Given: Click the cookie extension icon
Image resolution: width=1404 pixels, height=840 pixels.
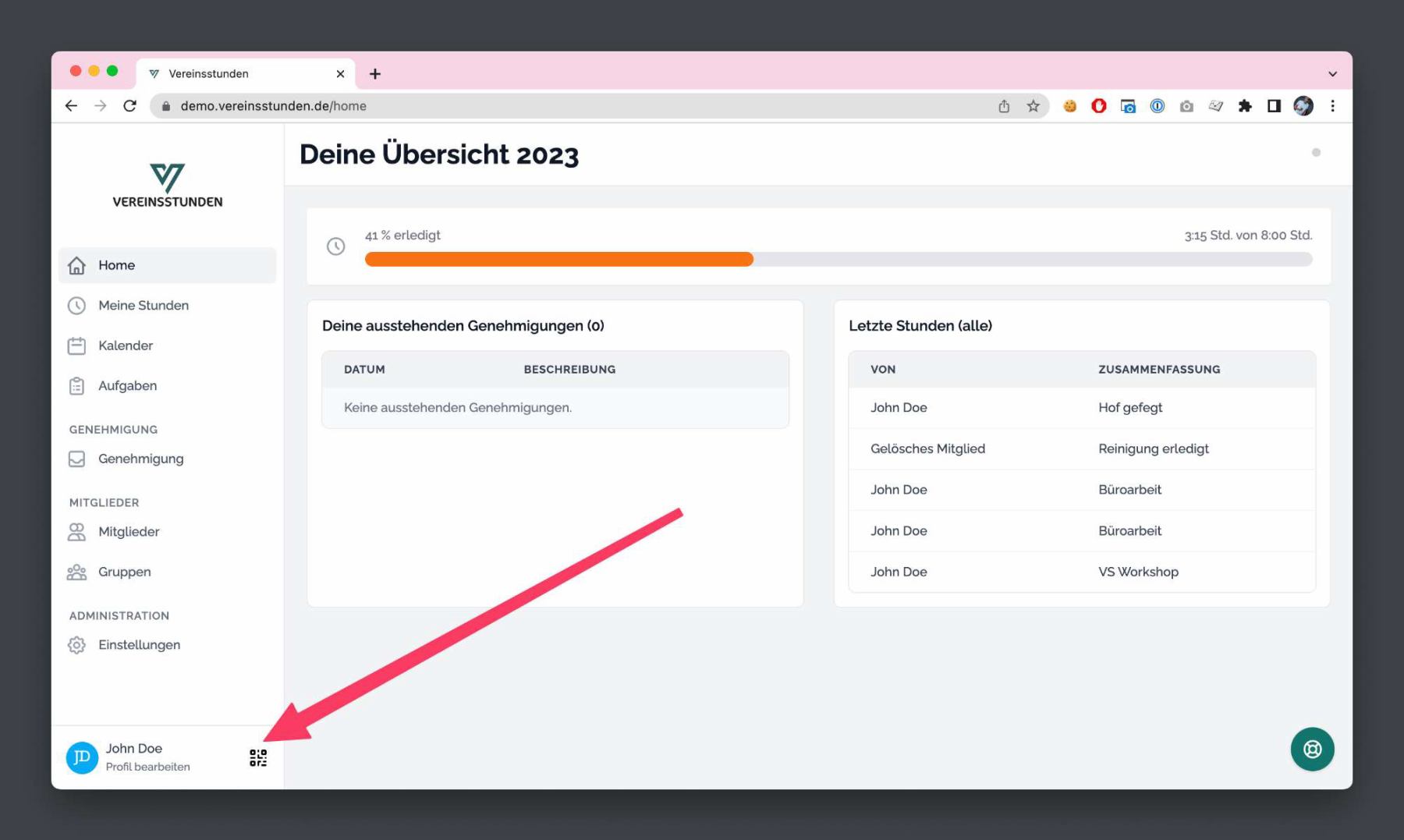Looking at the screenshot, I should coord(1070,106).
